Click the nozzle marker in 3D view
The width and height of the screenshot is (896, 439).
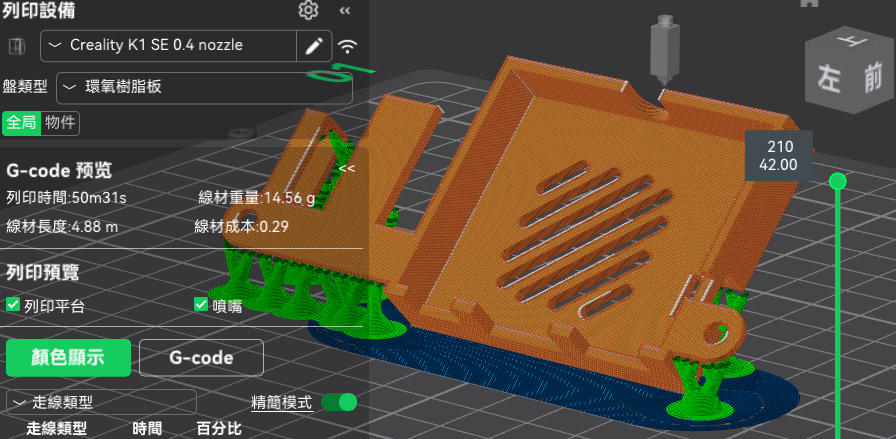click(663, 50)
